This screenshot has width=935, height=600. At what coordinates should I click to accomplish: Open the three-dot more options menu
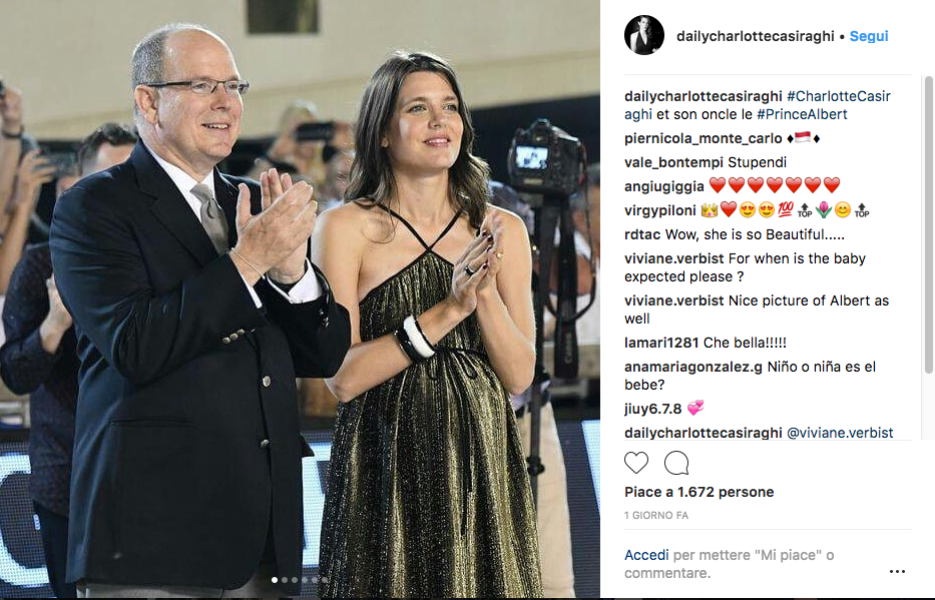tap(897, 571)
